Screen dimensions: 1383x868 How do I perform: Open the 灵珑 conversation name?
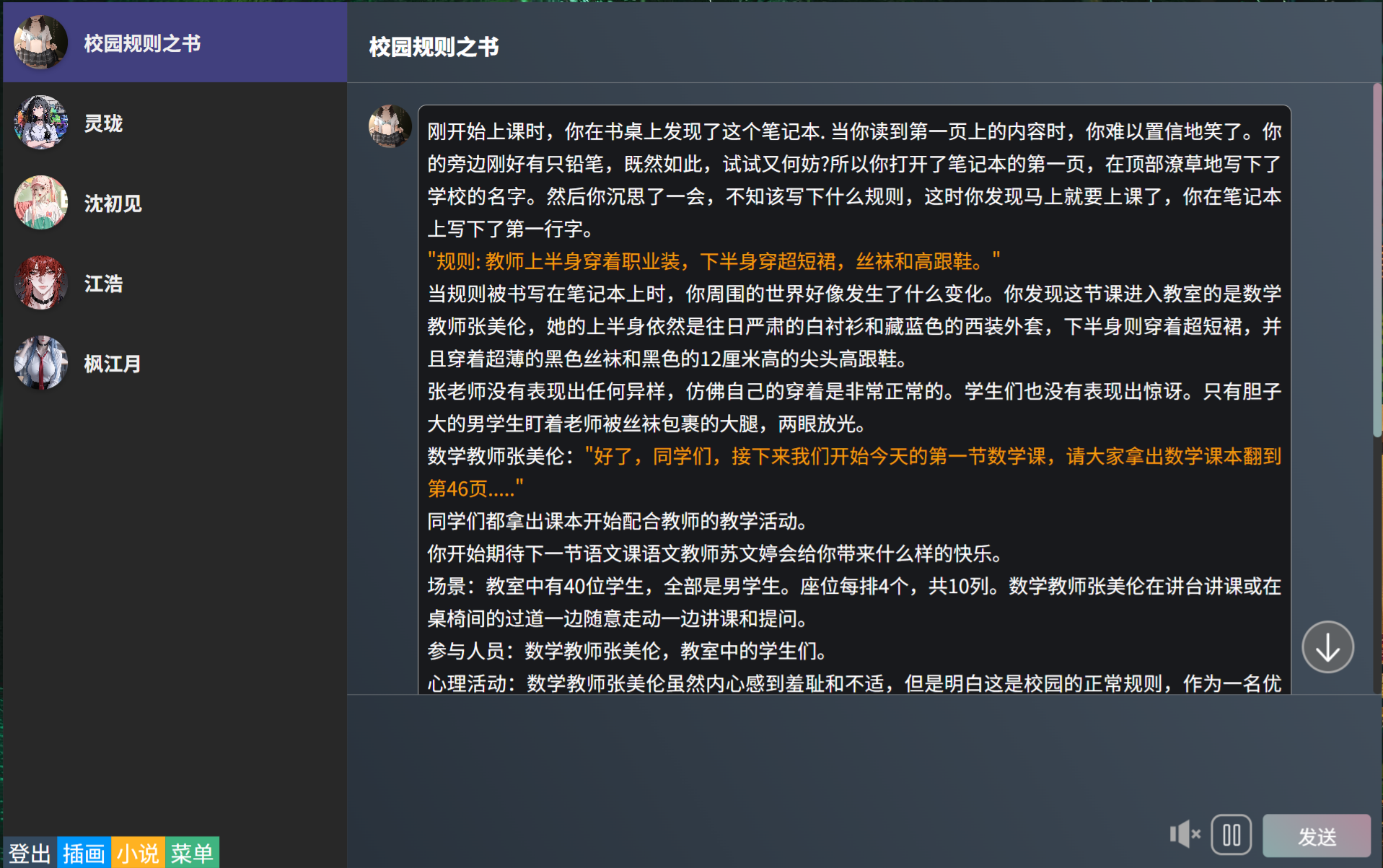pyautogui.click(x=103, y=123)
